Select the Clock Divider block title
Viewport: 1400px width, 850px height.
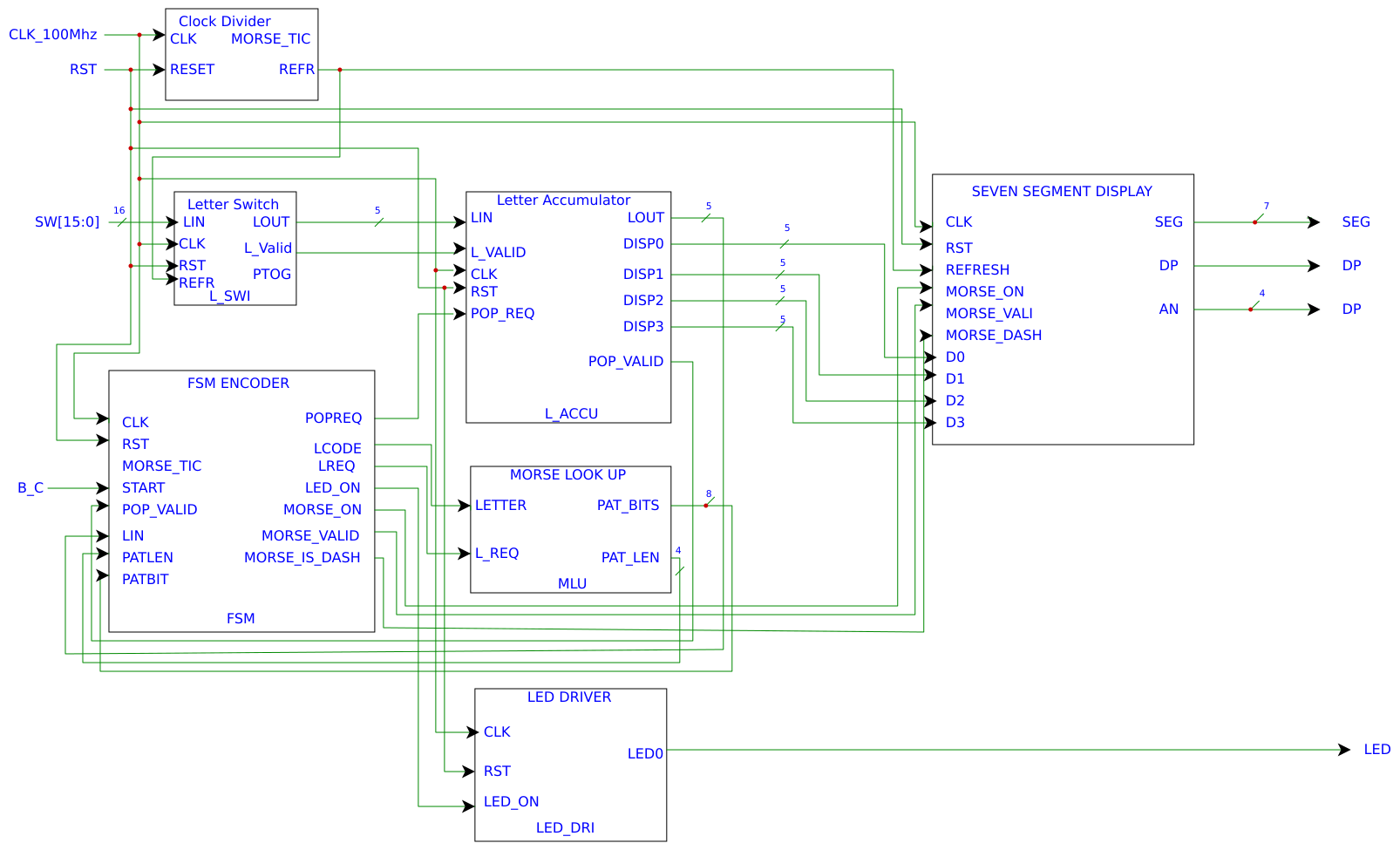224,21
